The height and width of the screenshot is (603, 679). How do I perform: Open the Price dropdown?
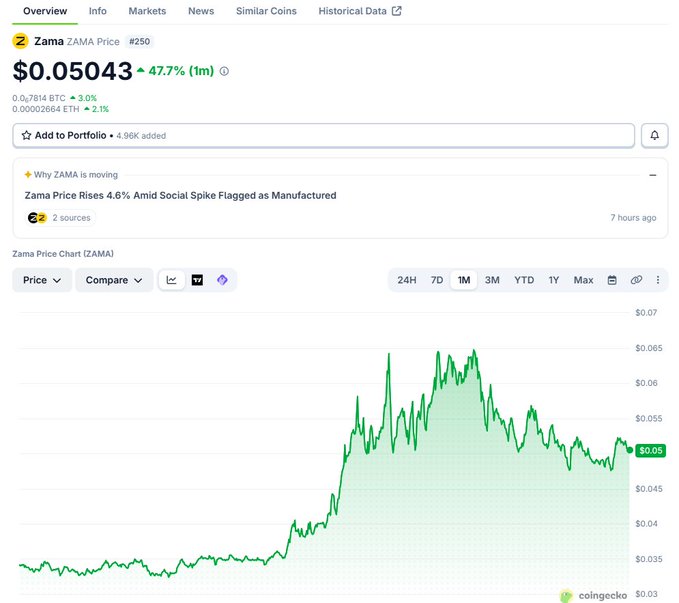[42, 280]
